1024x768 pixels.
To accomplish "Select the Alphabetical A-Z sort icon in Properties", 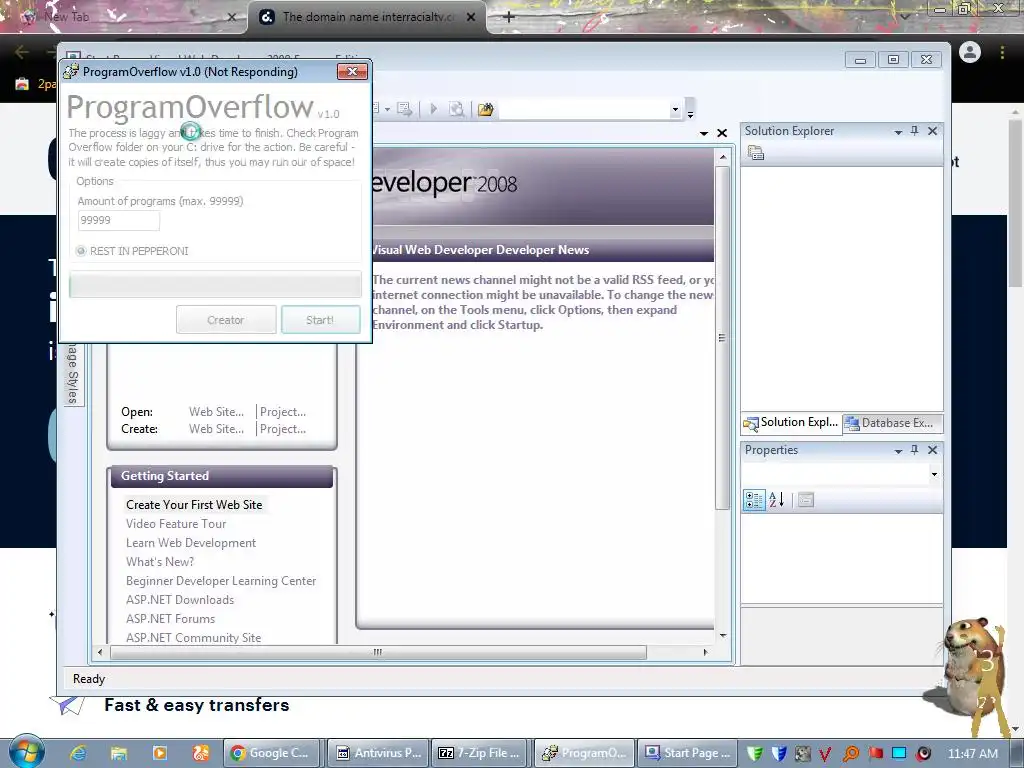I will pos(776,500).
